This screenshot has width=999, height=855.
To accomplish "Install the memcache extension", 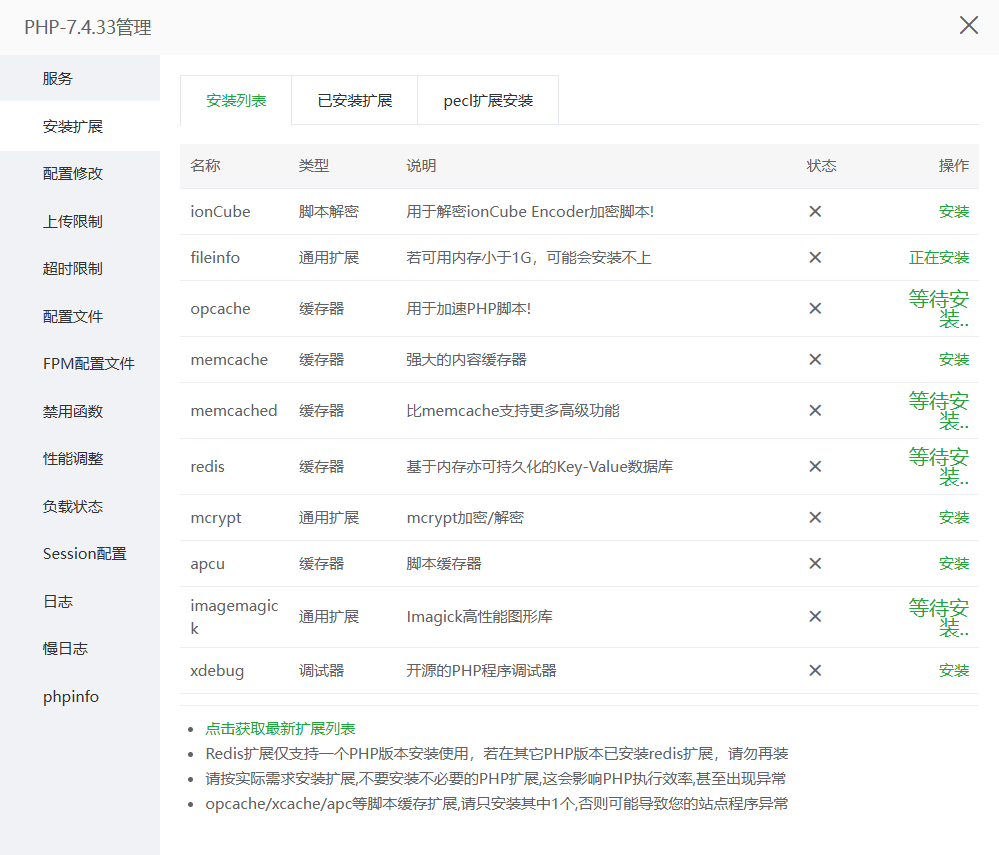I will coord(953,360).
